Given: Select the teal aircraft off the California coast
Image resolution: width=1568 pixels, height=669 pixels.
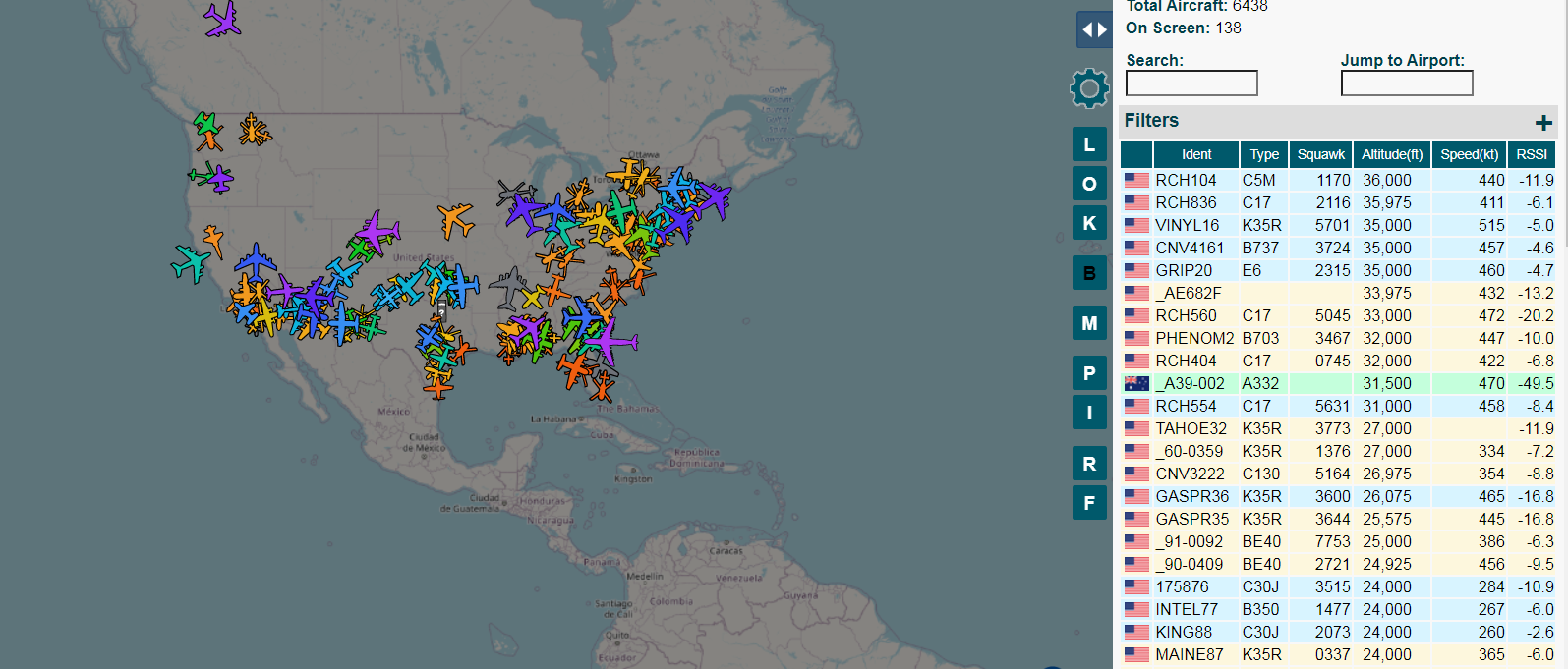Looking at the screenshot, I should (x=191, y=262).
